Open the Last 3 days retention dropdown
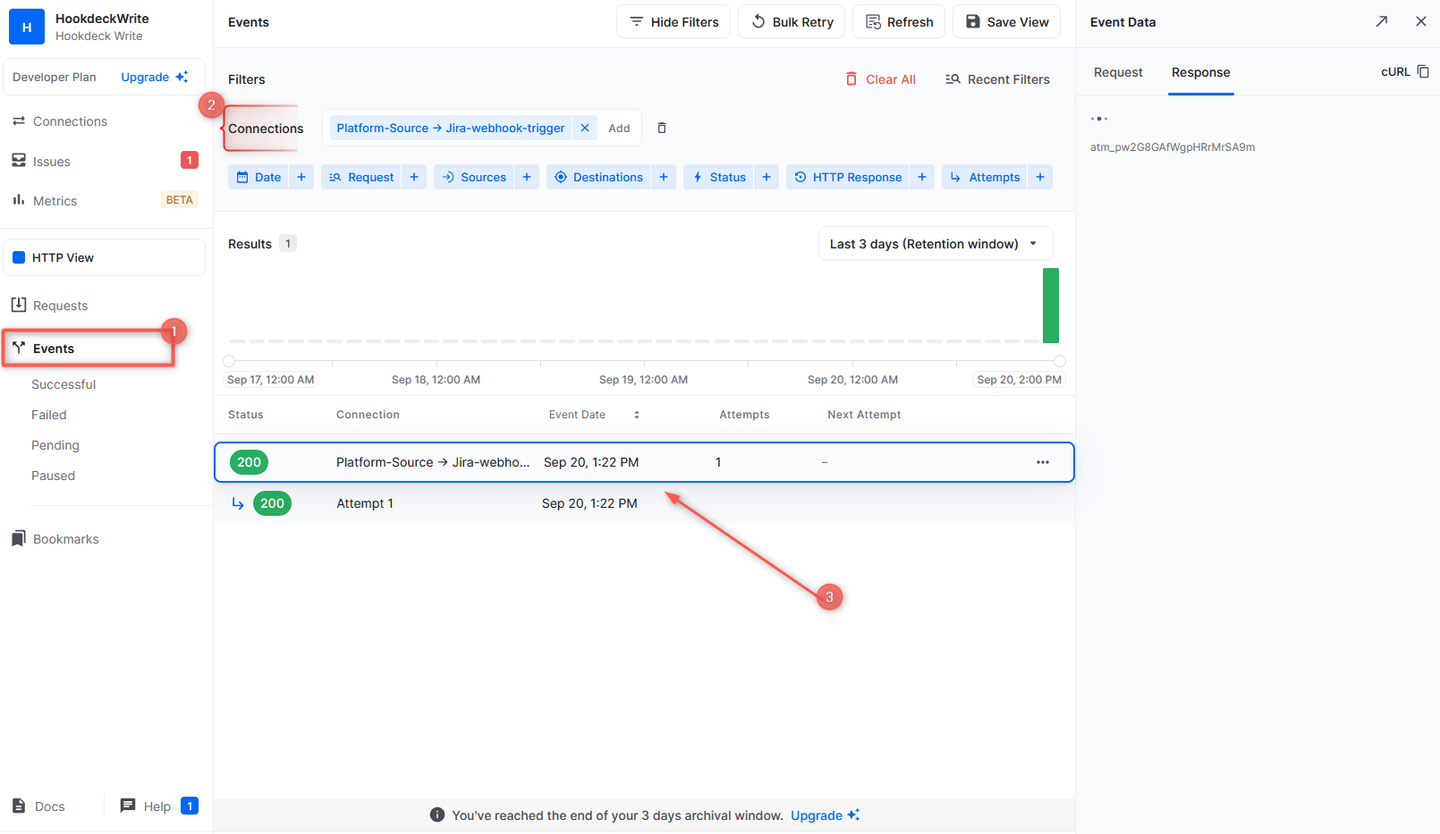Screen dimensions: 1440x834 (x=934, y=242)
